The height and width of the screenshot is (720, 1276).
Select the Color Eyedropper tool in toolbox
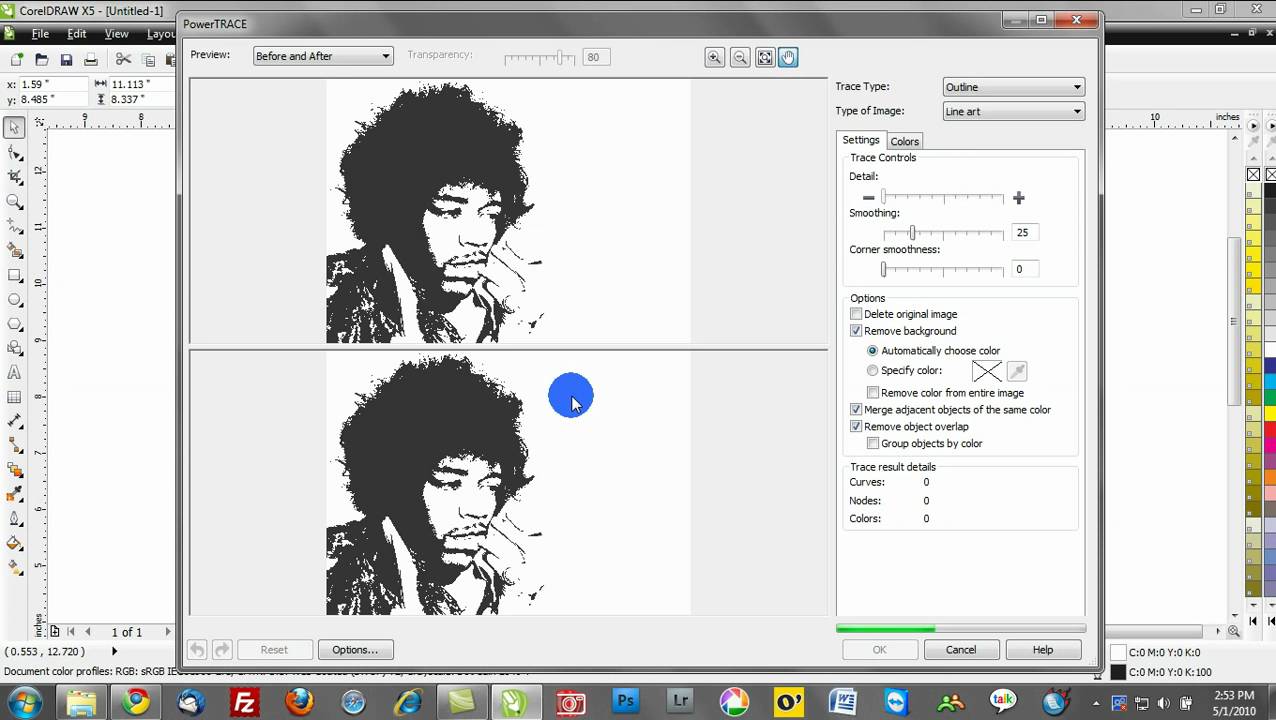[14, 495]
